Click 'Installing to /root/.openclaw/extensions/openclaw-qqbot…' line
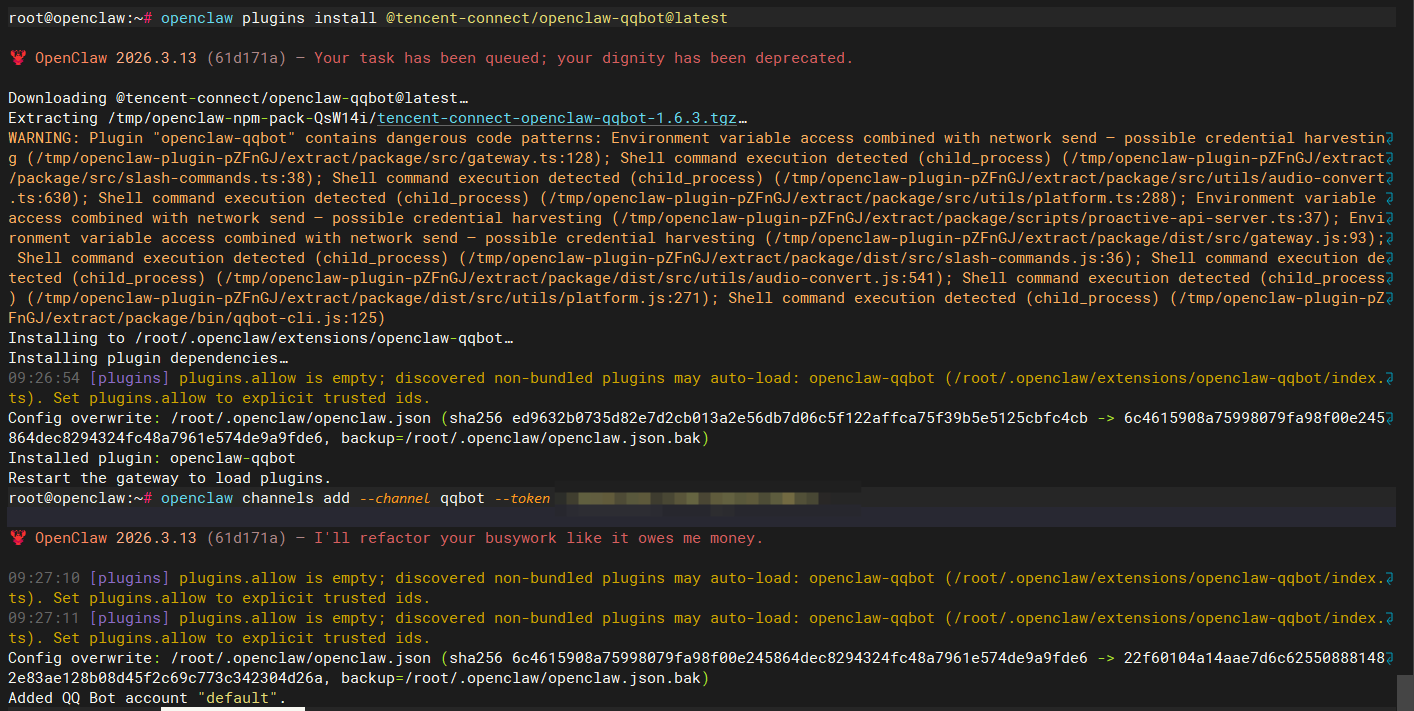The height and width of the screenshot is (711, 1414). (260, 338)
